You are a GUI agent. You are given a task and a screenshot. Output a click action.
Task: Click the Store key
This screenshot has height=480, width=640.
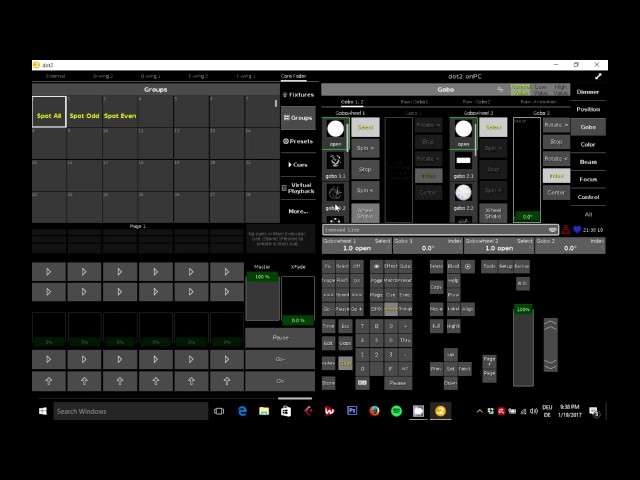tap(329, 383)
